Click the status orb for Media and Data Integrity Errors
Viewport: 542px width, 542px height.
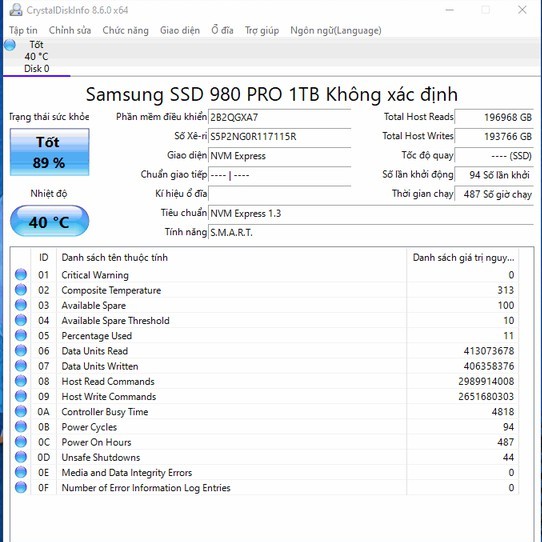coord(21,472)
